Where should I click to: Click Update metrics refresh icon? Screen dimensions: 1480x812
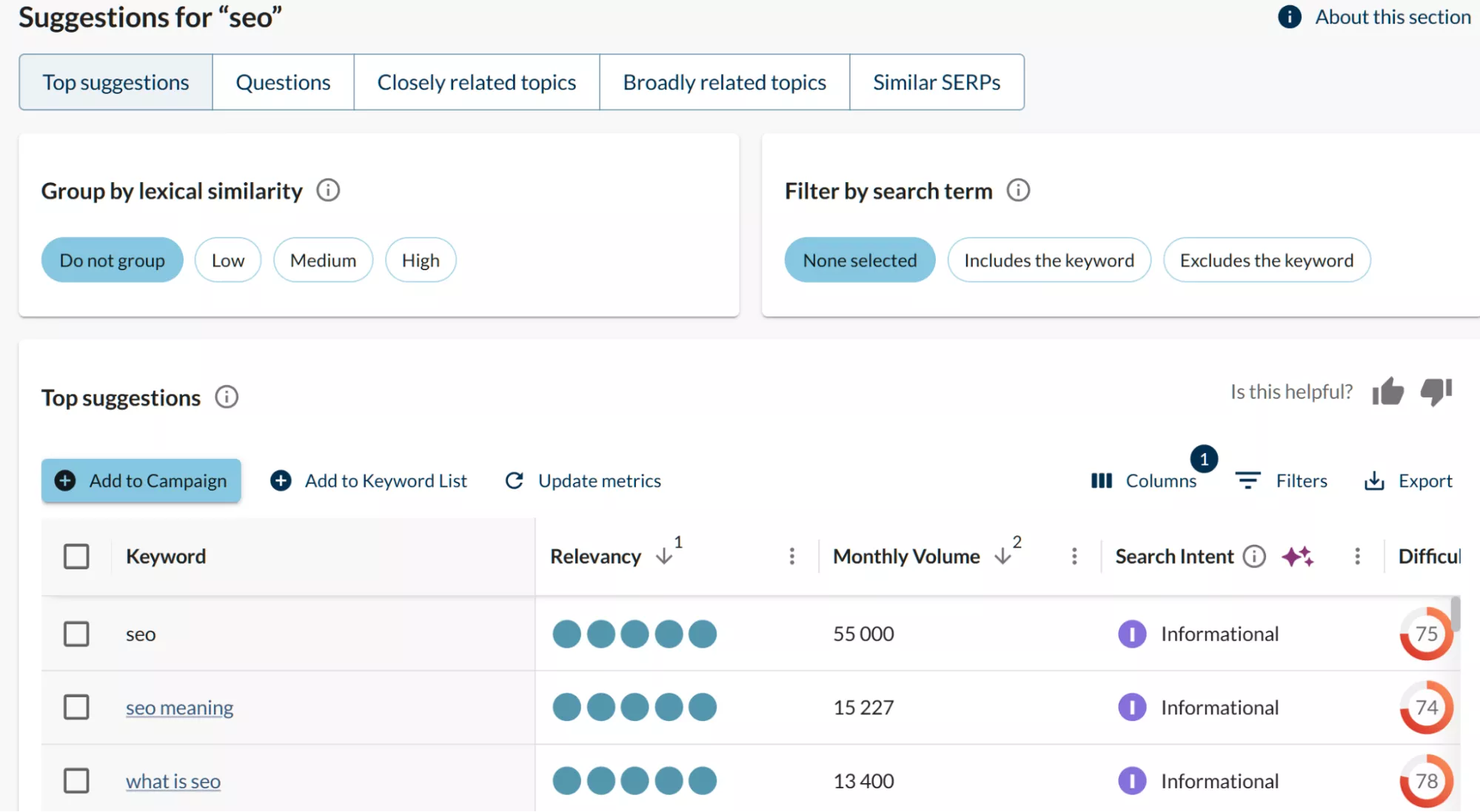point(515,481)
